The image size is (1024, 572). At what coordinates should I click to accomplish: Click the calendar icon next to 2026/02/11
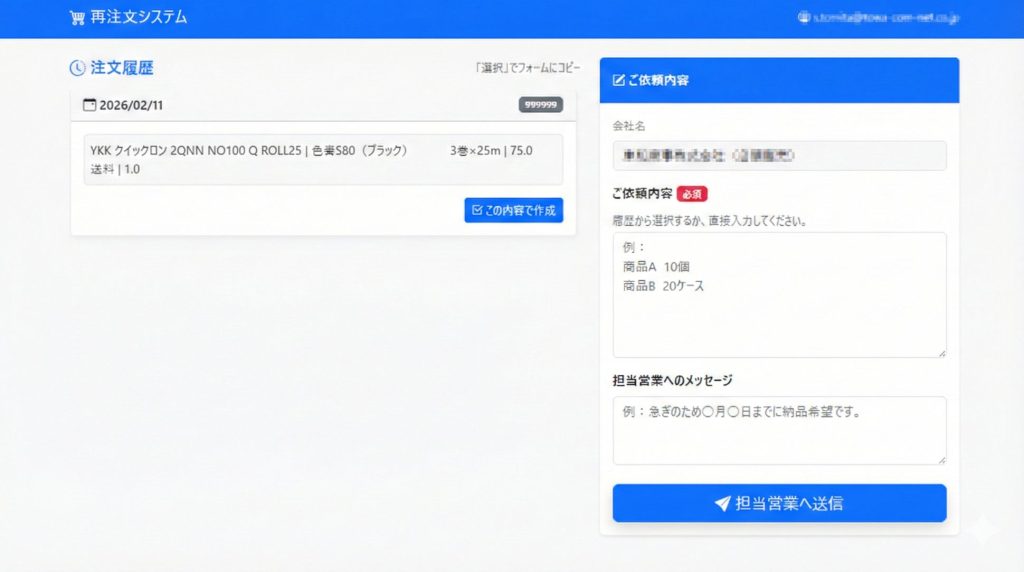click(x=89, y=105)
